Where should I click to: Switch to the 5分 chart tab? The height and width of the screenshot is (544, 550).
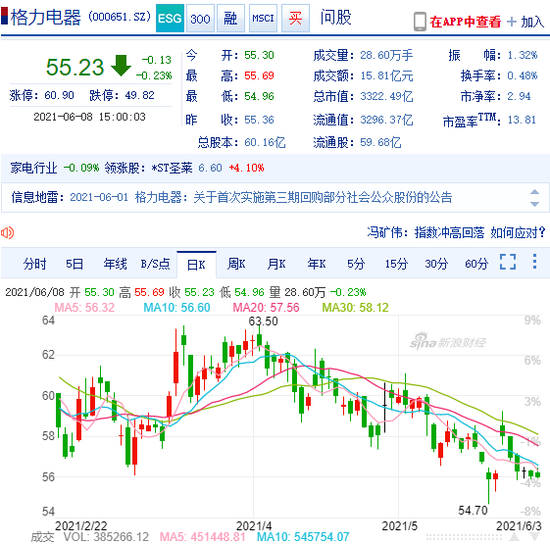click(x=356, y=264)
